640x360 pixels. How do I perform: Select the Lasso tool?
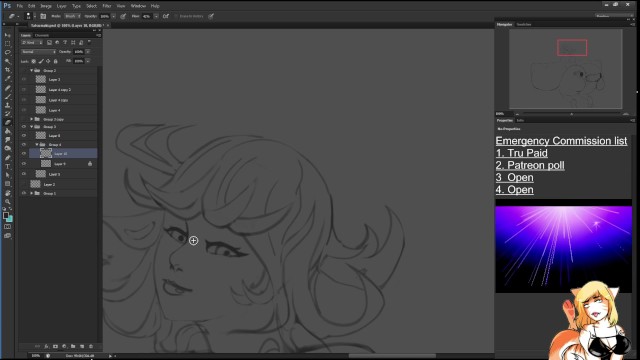coord(7,53)
